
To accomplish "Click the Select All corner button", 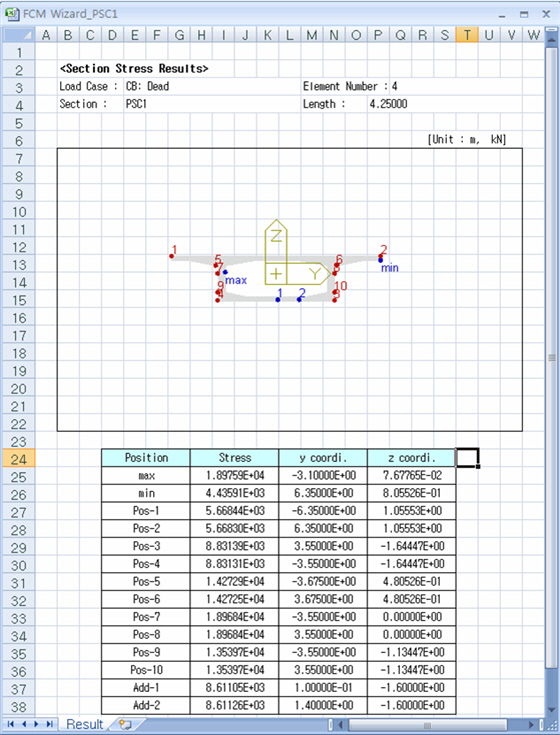I will (x=19, y=35).
